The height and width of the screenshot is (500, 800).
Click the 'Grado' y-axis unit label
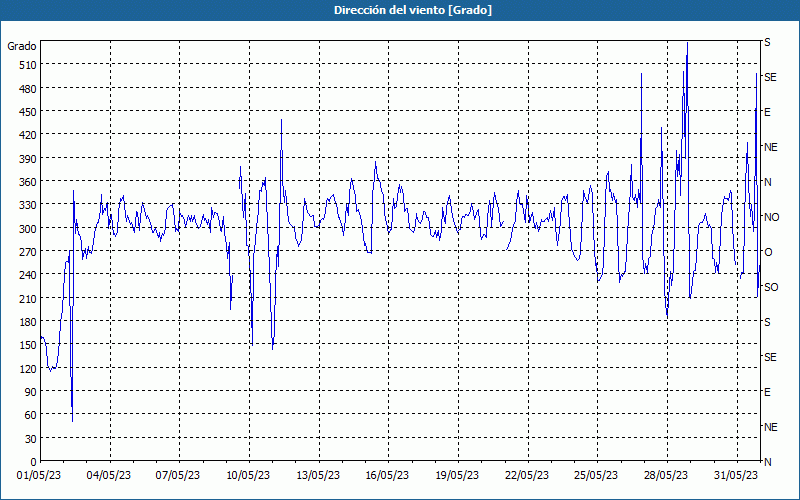coord(22,46)
